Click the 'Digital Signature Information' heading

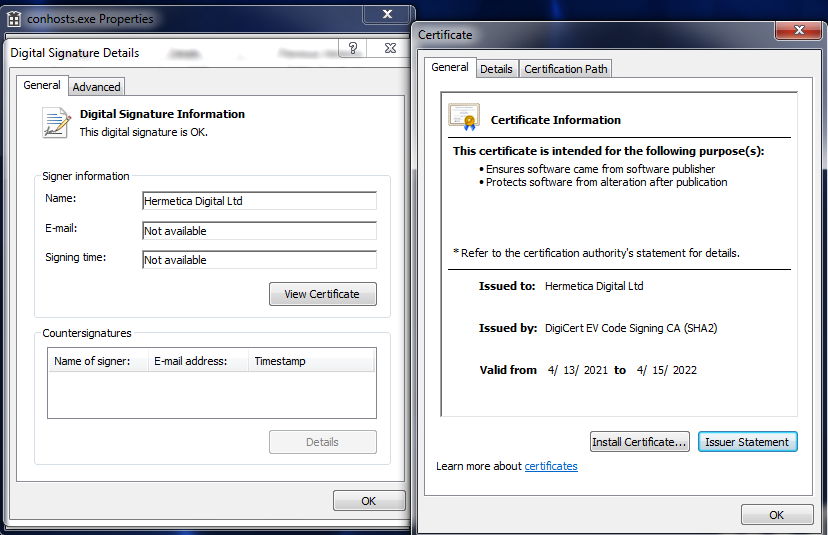click(162, 114)
